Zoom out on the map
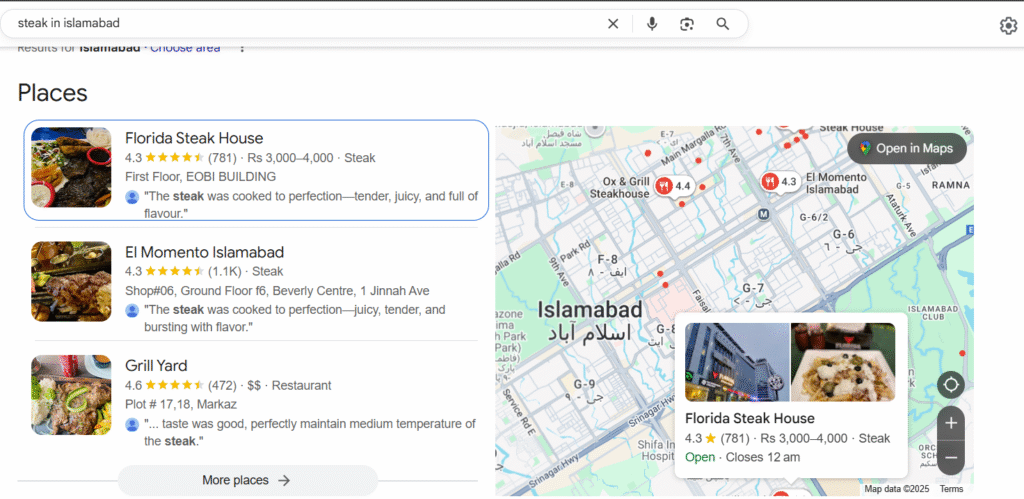 coord(950,457)
